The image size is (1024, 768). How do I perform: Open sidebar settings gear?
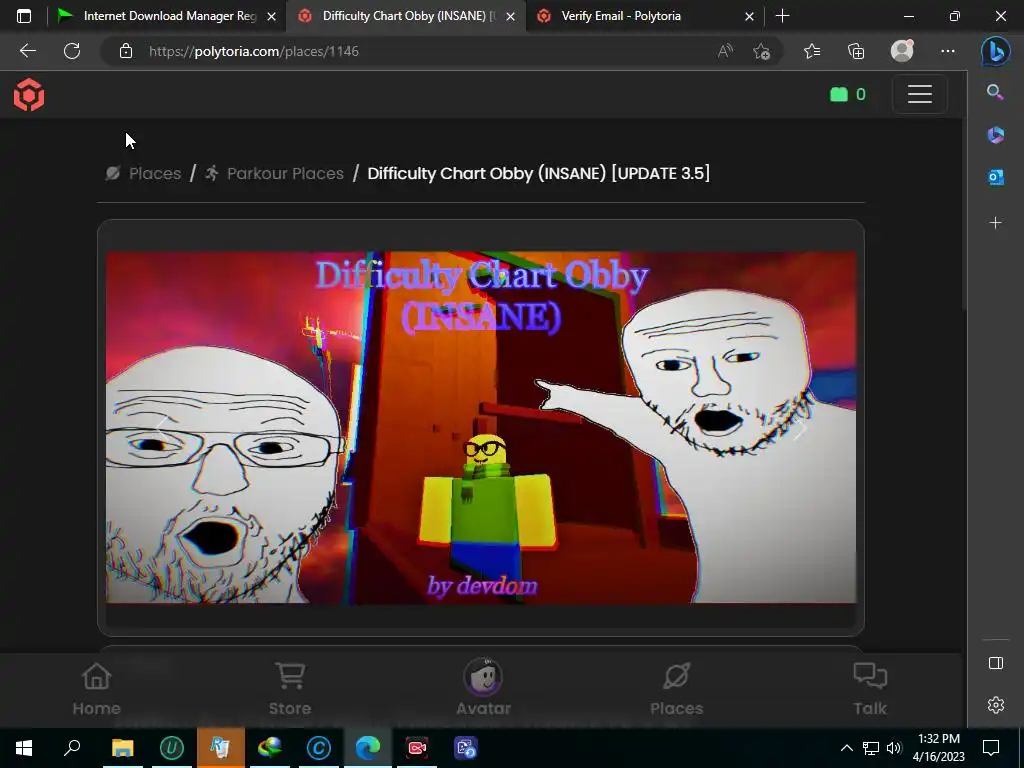(x=995, y=705)
